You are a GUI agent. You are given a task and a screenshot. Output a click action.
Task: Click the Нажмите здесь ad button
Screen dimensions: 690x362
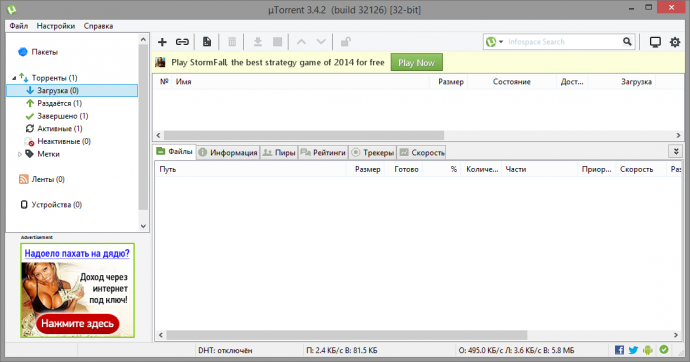coord(77,324)
